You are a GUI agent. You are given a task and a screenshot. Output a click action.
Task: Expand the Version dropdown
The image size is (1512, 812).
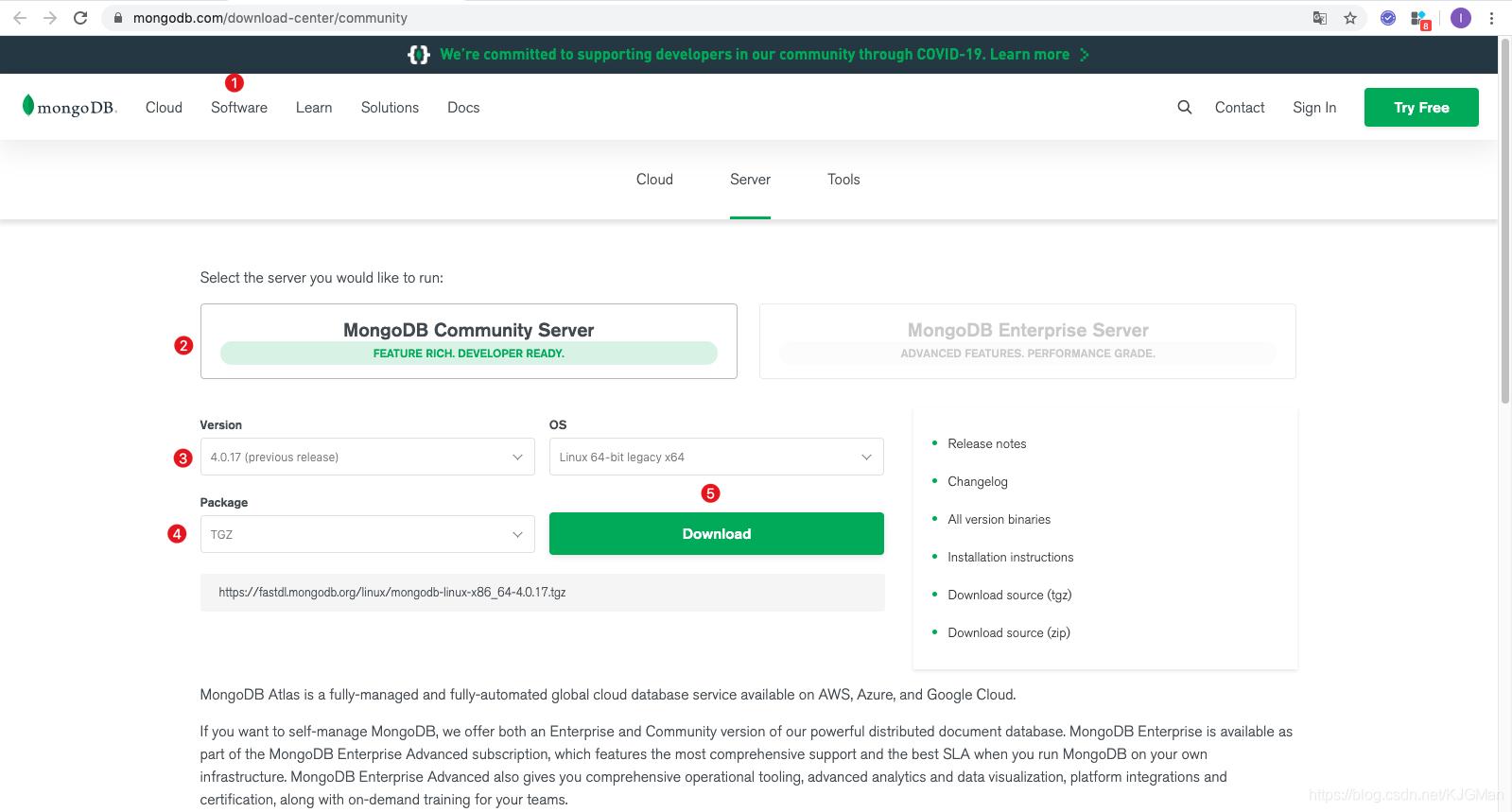pos(367,457)
